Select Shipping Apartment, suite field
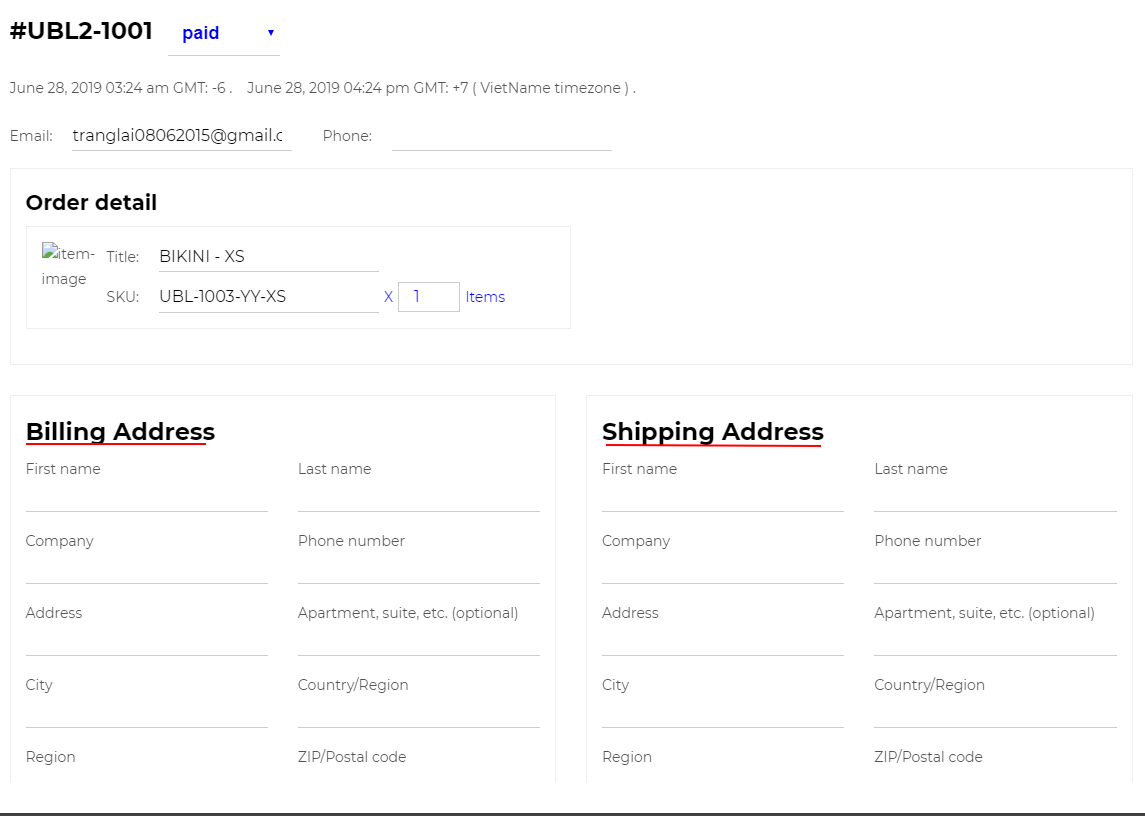The image size is (1145, 816). [x=995, y=640]
